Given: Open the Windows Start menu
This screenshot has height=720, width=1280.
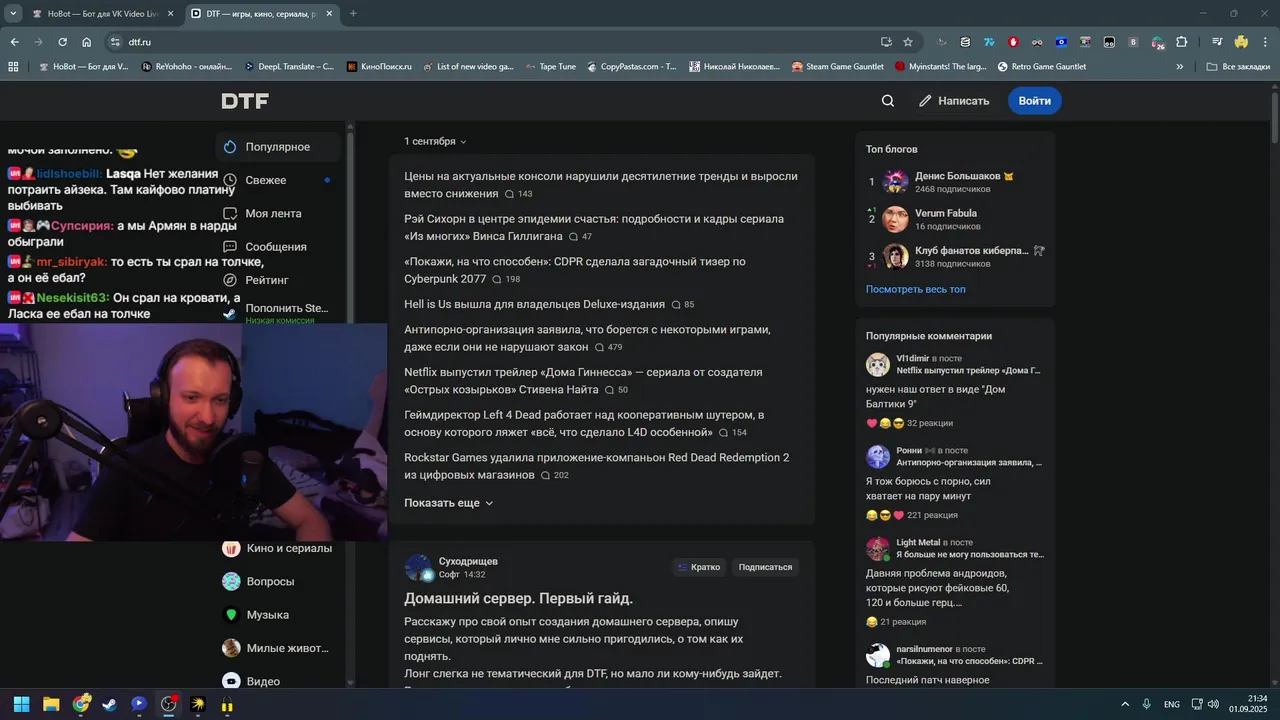Looking at the screenshot, I should point(21,704).
